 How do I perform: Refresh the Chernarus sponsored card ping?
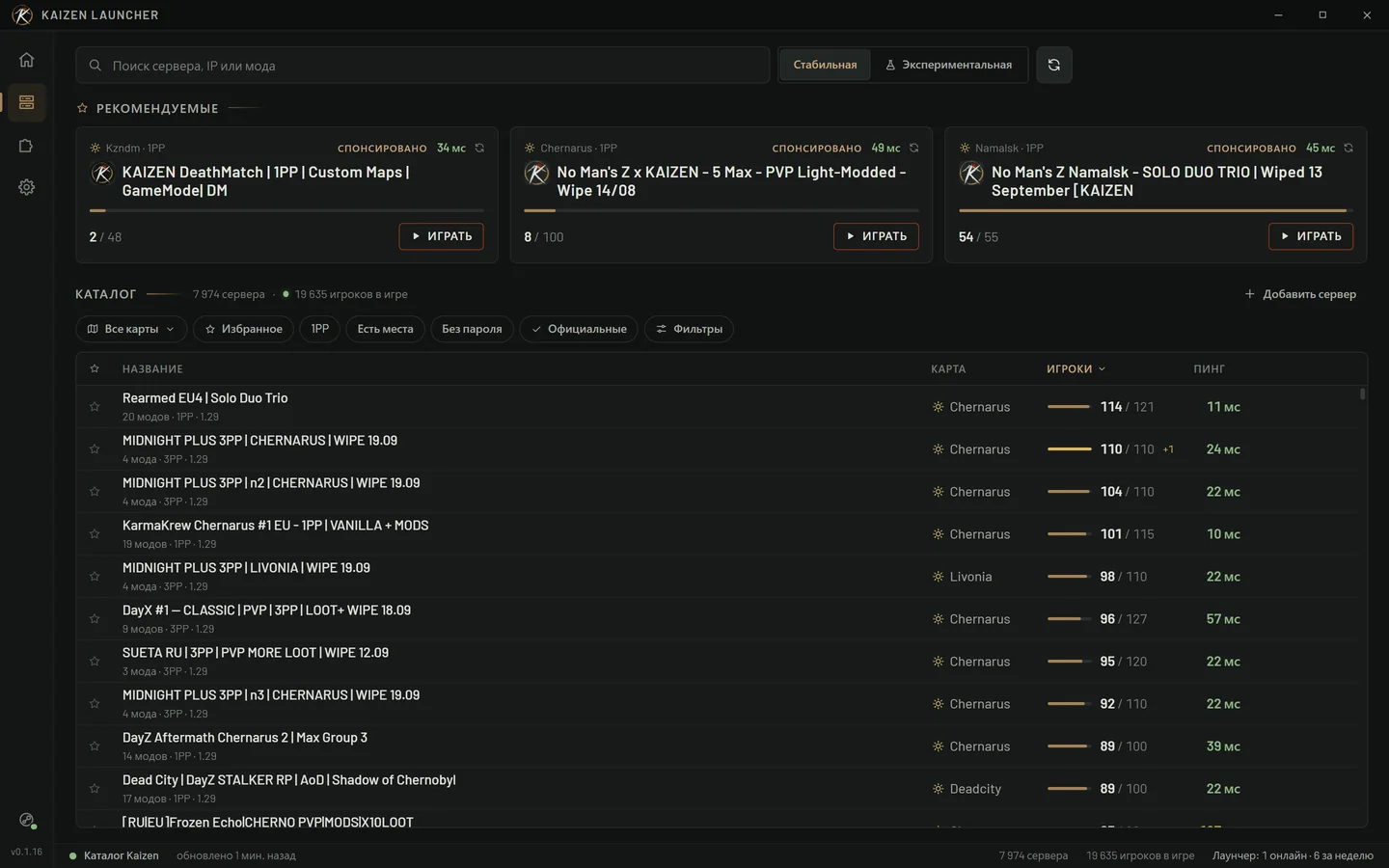[x=913, y=148]
